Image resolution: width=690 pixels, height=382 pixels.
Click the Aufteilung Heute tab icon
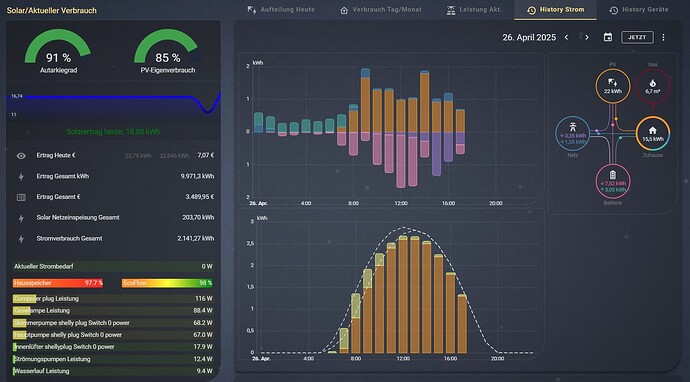tap(252, 10)
